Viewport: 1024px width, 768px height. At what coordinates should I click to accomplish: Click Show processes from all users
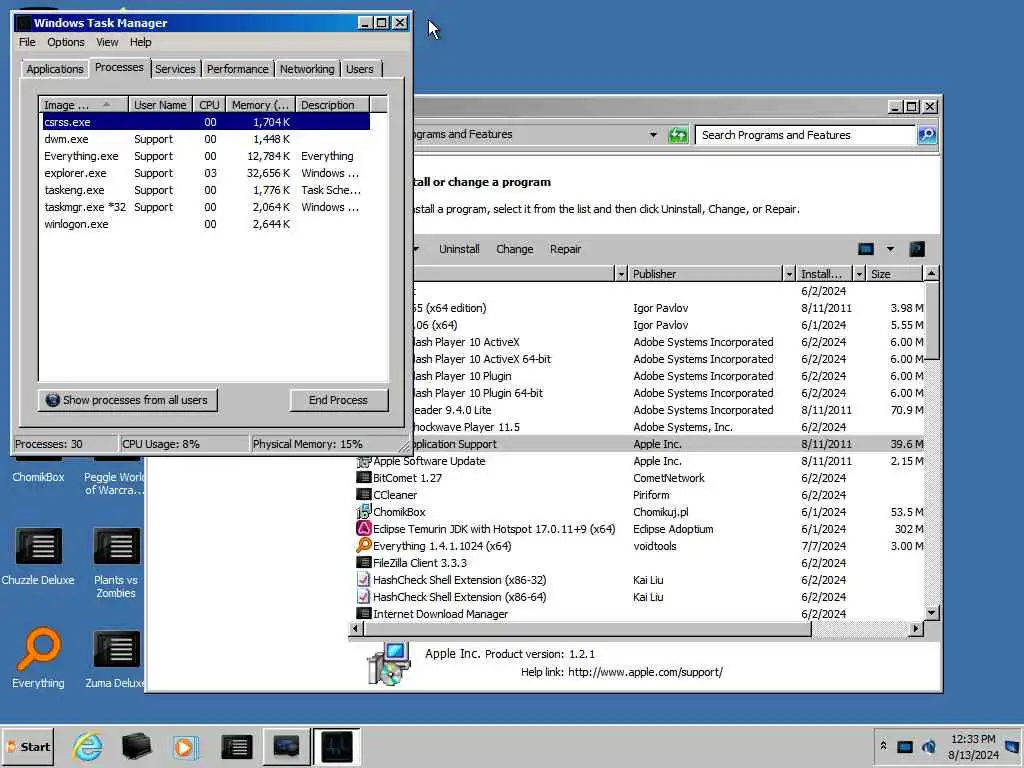[127, 400]
